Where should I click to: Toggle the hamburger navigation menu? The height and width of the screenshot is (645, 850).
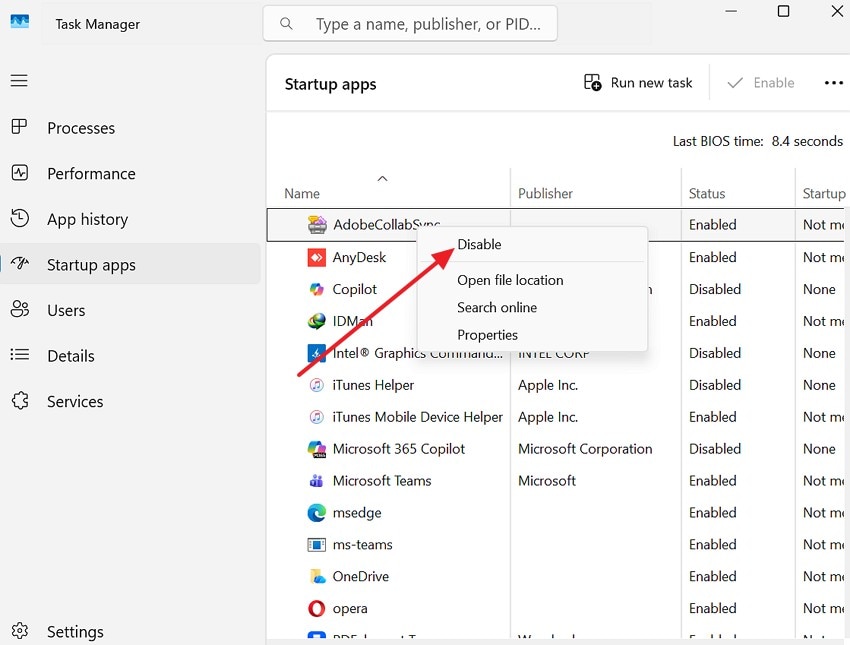(19, 81)
